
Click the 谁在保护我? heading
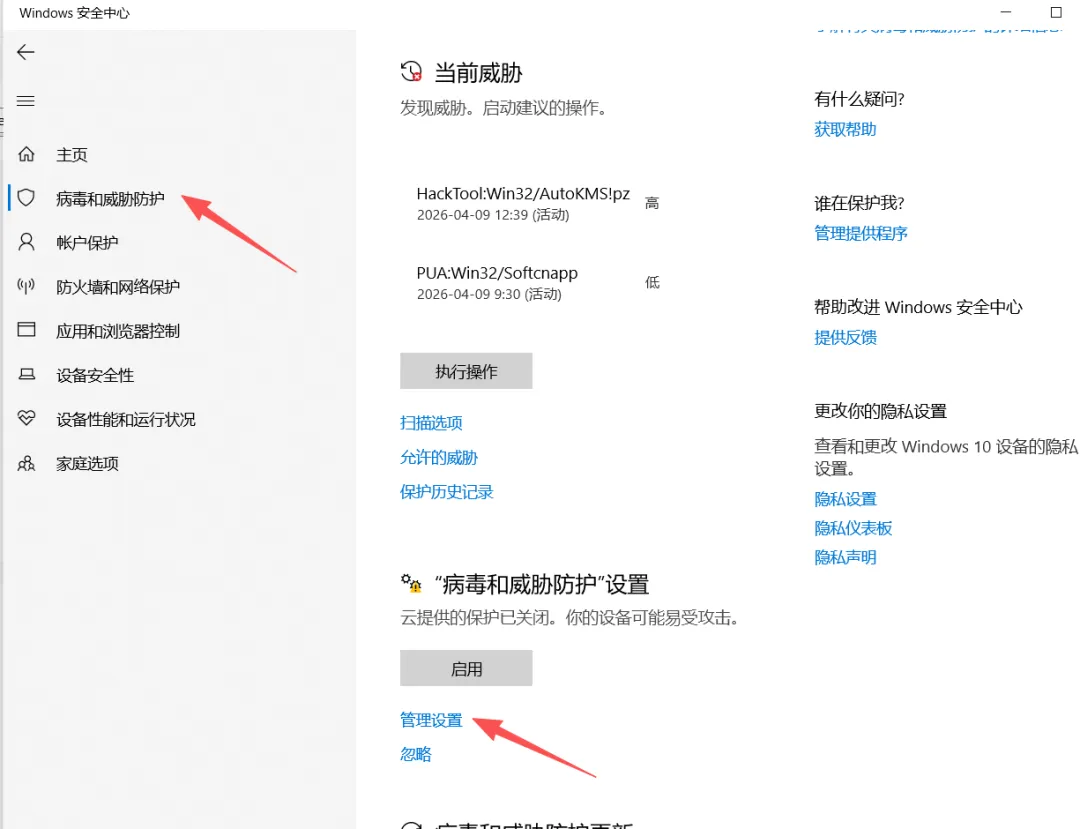click(859, 203)
